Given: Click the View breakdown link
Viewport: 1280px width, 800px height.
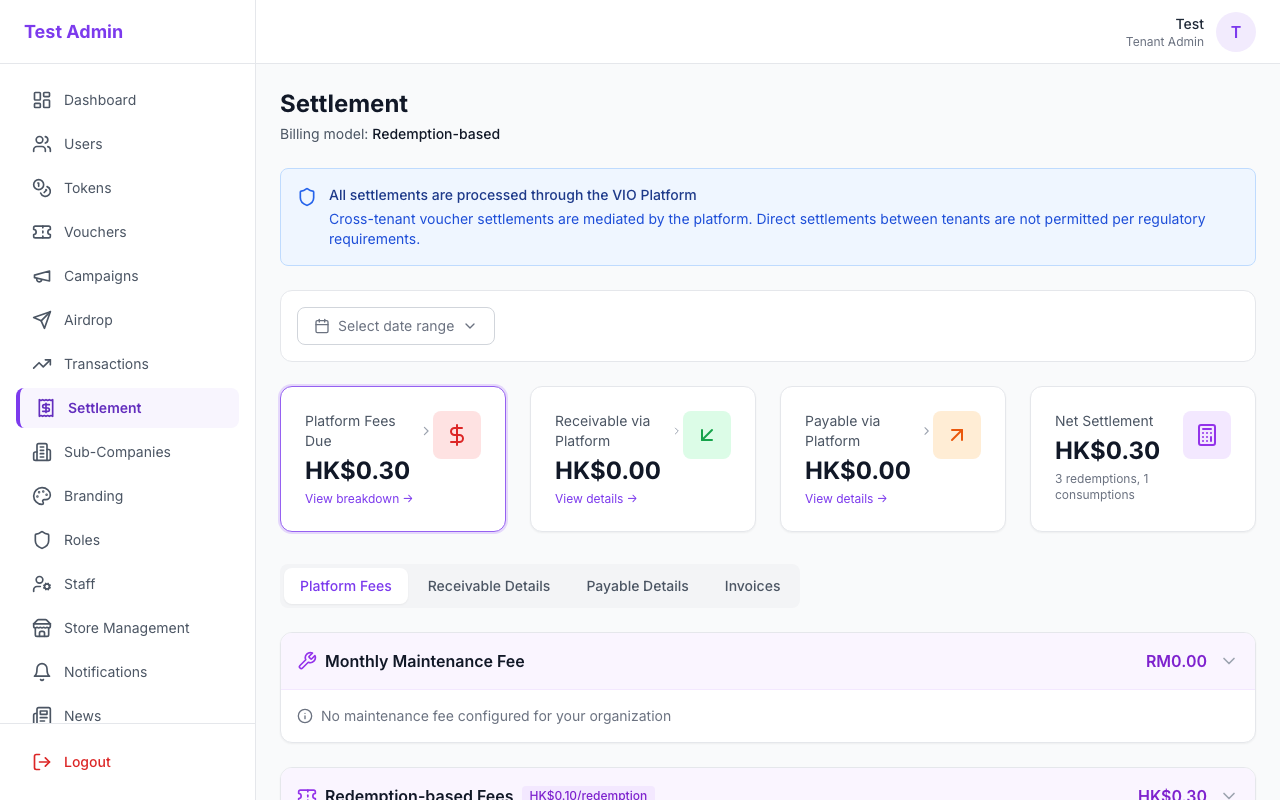Looking at the screenshot, I should (358, 498).
